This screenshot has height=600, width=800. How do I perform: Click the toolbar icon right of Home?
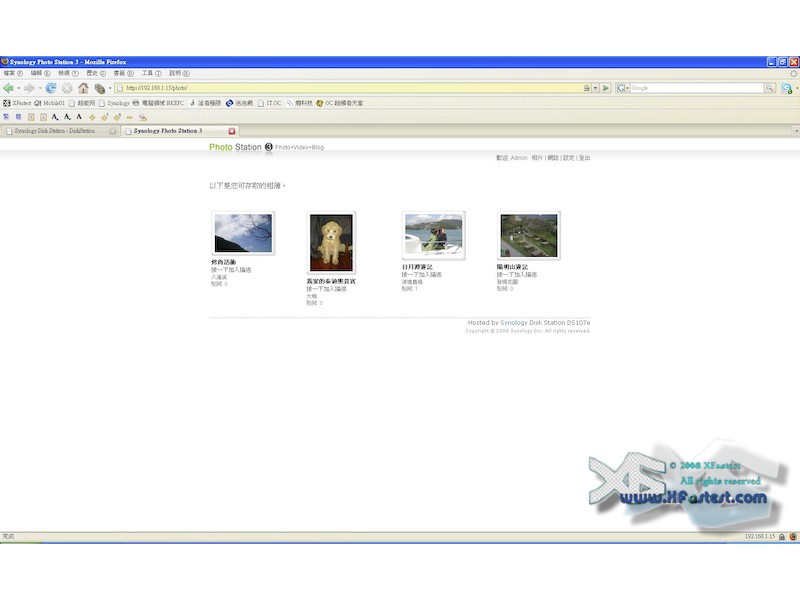(99, 88)
